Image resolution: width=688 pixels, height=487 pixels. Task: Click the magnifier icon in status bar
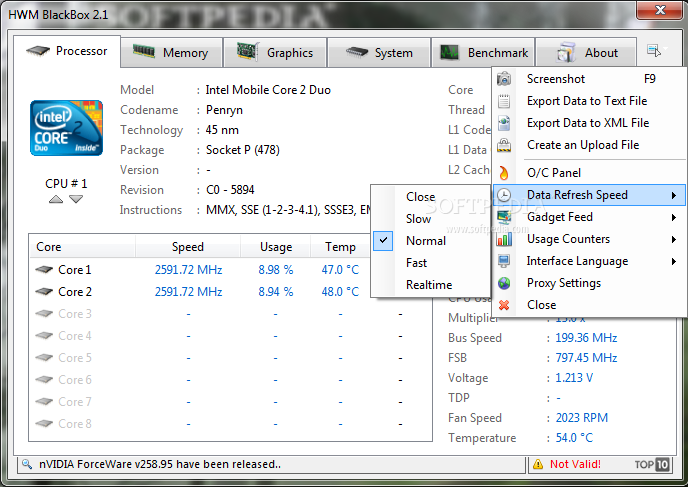point(27,464)
